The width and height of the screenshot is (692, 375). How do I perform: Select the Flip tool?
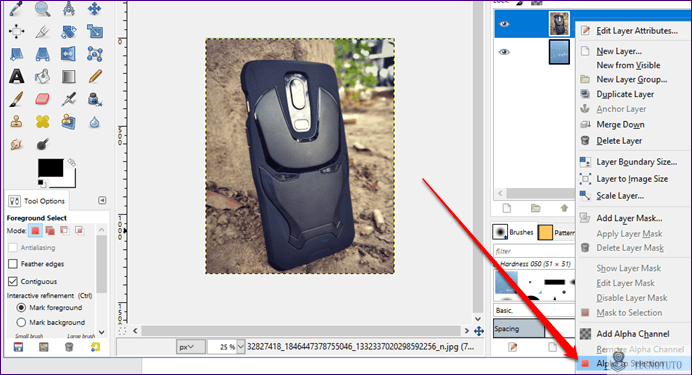tap(68, 54)
